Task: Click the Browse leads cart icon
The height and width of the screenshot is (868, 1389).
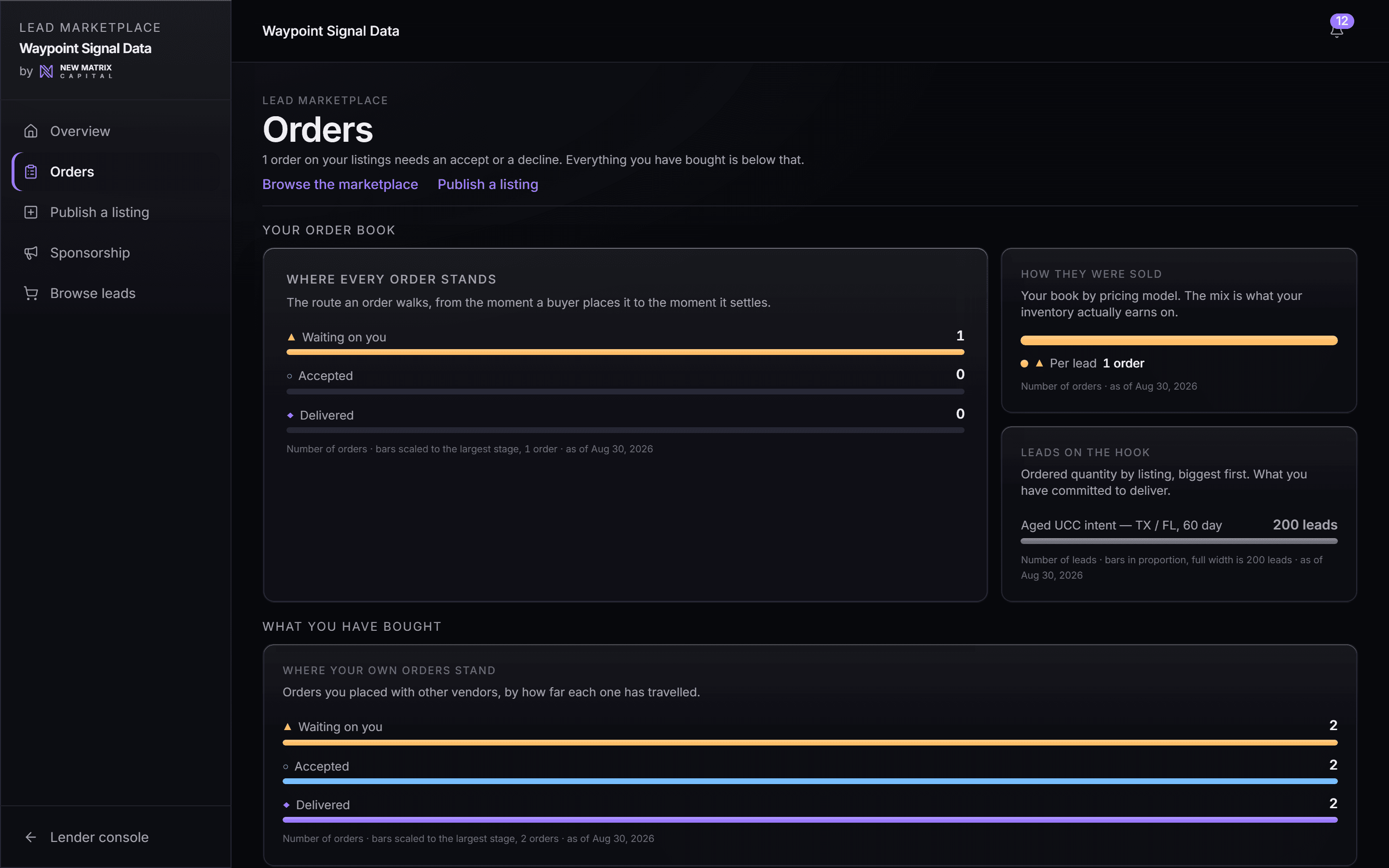Action: (x=31, y=293)
